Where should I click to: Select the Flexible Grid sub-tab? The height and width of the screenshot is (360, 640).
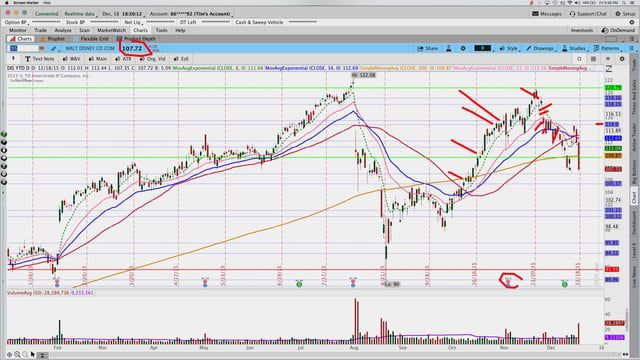(x=91, y=39)
